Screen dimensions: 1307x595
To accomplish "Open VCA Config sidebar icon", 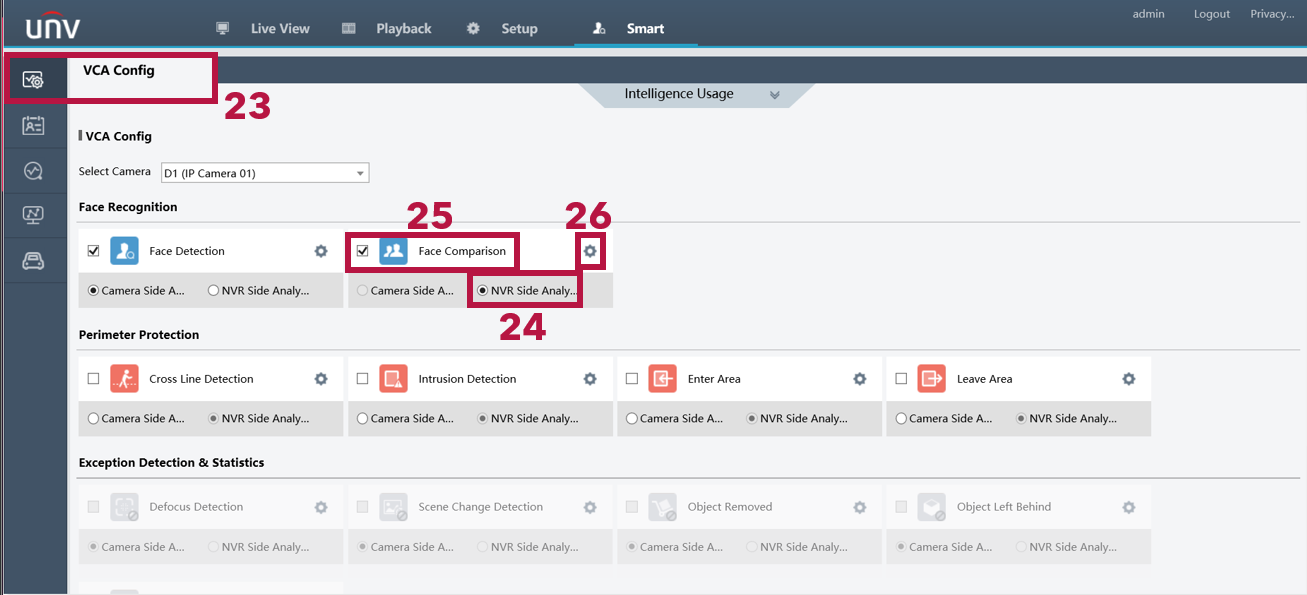I will pos(33,80).
